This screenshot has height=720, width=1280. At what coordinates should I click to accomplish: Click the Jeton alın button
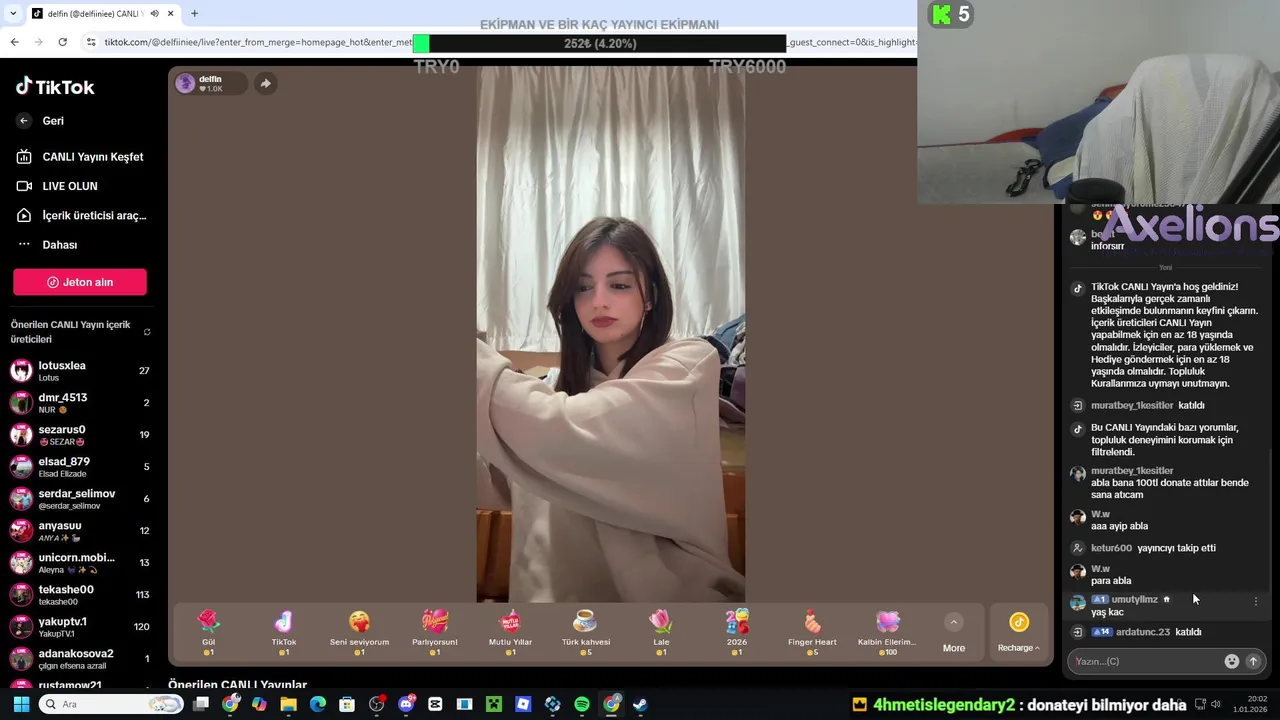(80, 282)
